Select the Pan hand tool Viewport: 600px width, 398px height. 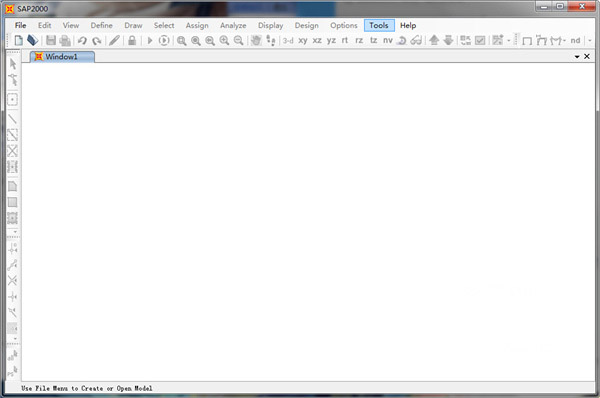[x=256, y=40]
